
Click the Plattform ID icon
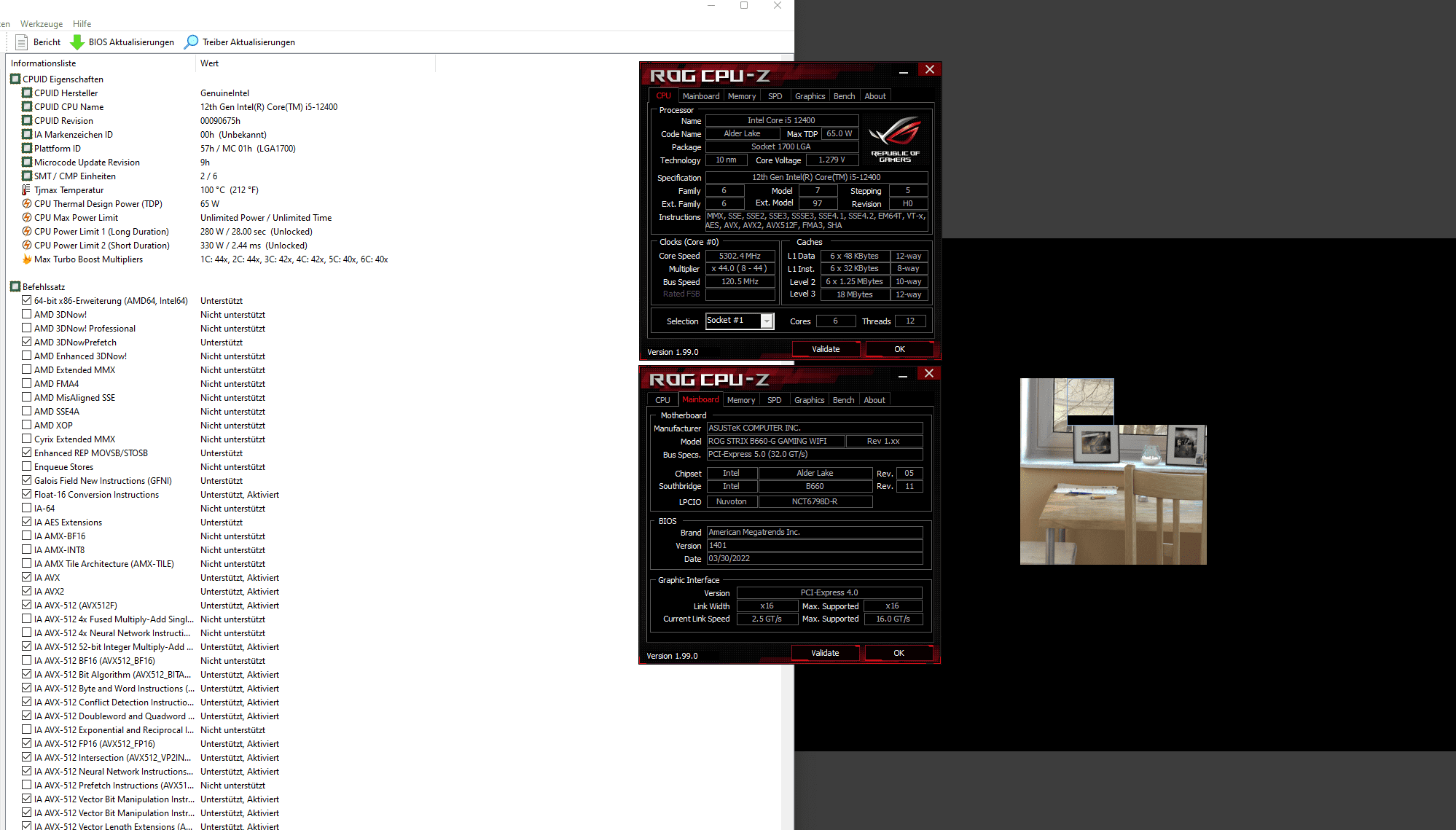pyautogui.click(x=27, y=148)
